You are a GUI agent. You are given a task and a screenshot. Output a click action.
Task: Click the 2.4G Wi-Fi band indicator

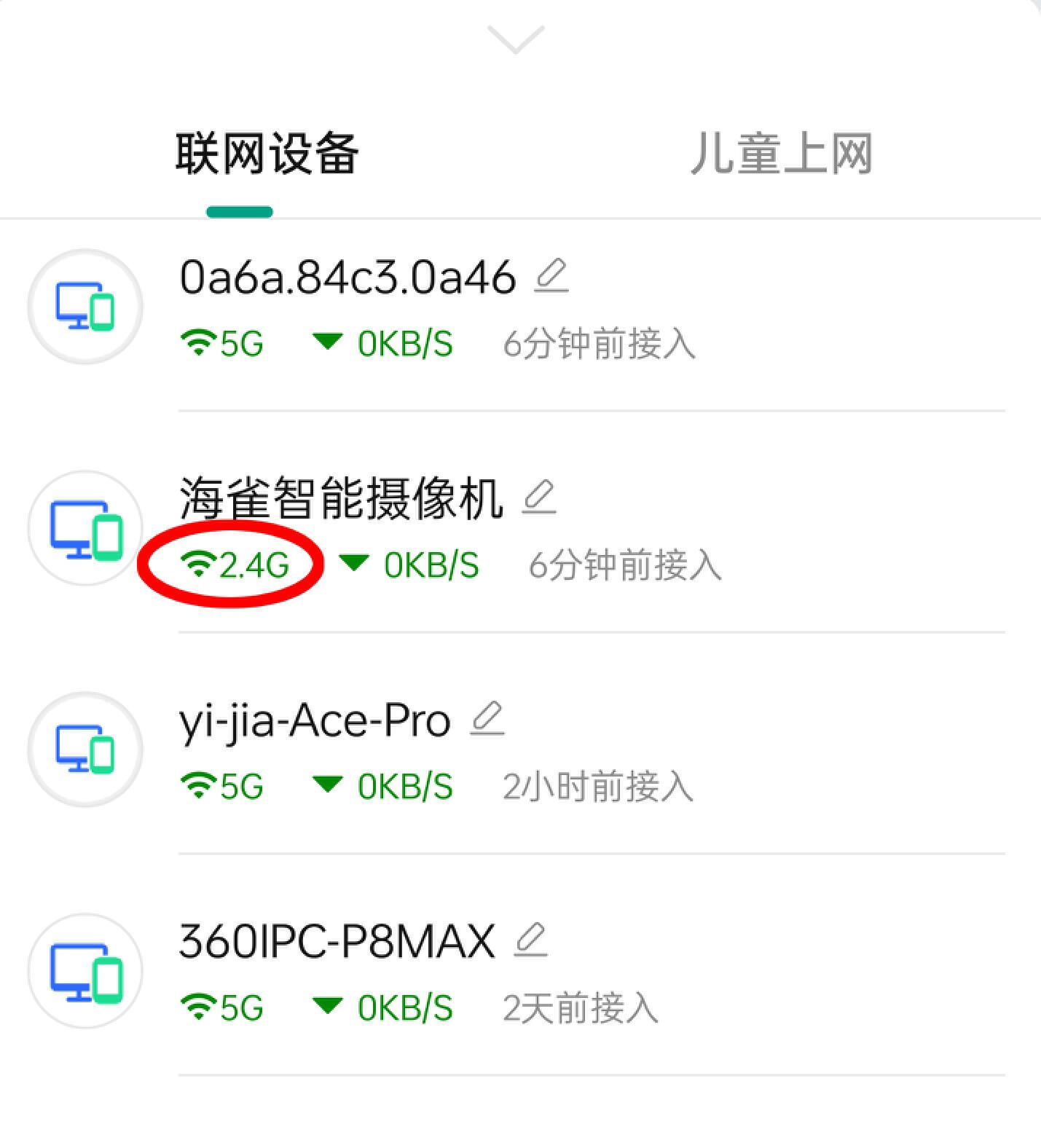(235, 565)
